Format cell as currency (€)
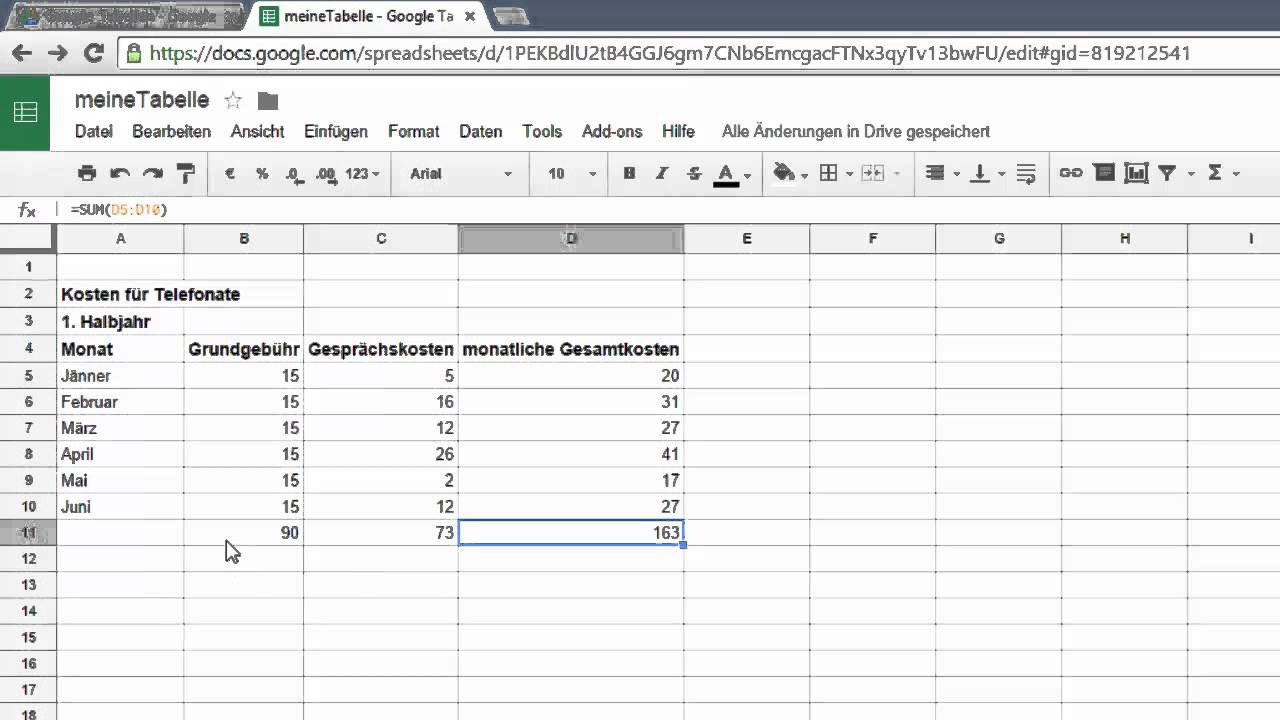Viewport: 1280px width, 720px height. (x=230, y=173)
